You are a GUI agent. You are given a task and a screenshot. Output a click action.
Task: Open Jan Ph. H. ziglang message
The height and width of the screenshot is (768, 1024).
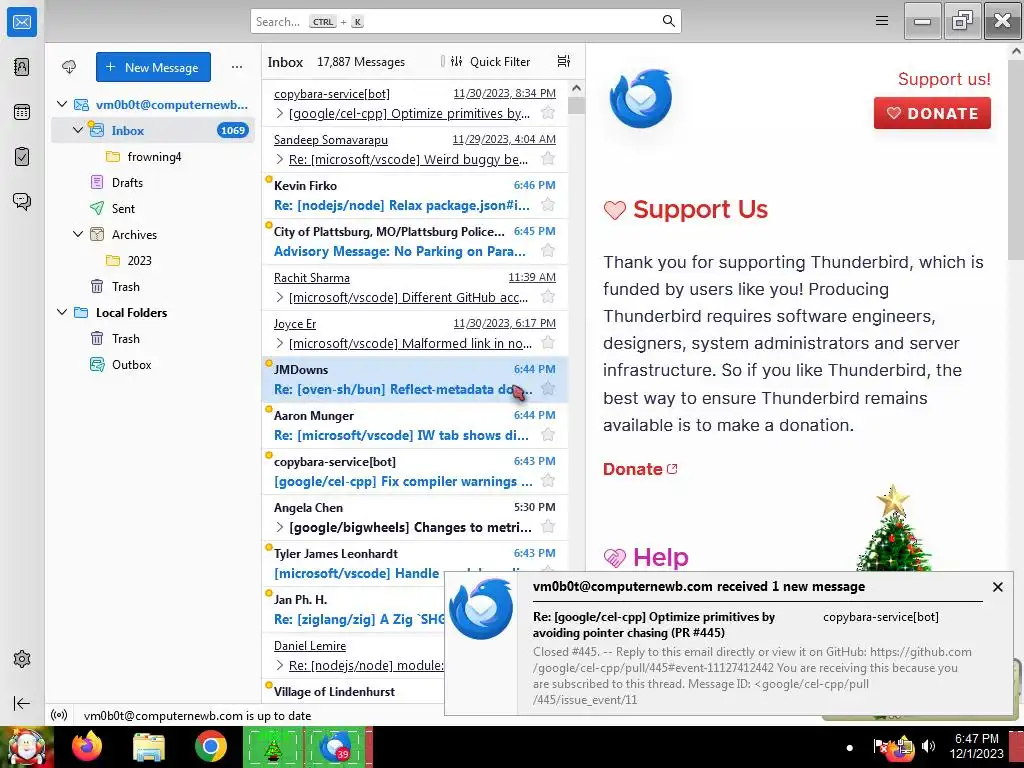coord(353,609)
